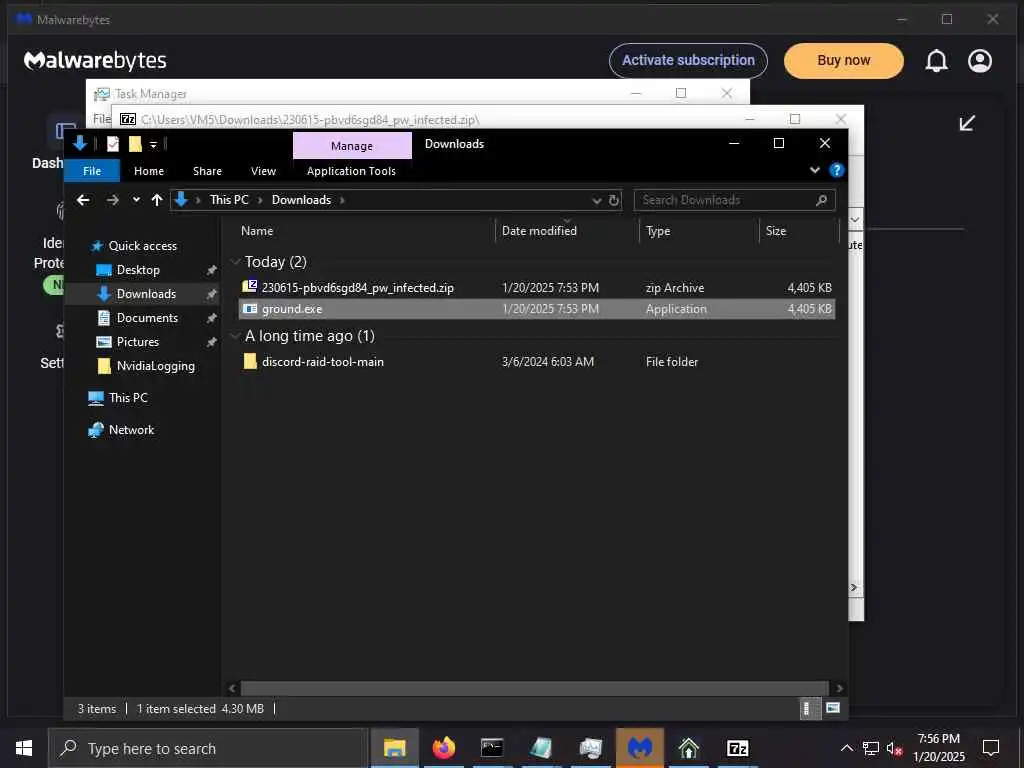Switch to the Share ribbon tab
This screenshot has width=1024, height=768.
coord(207,171)
